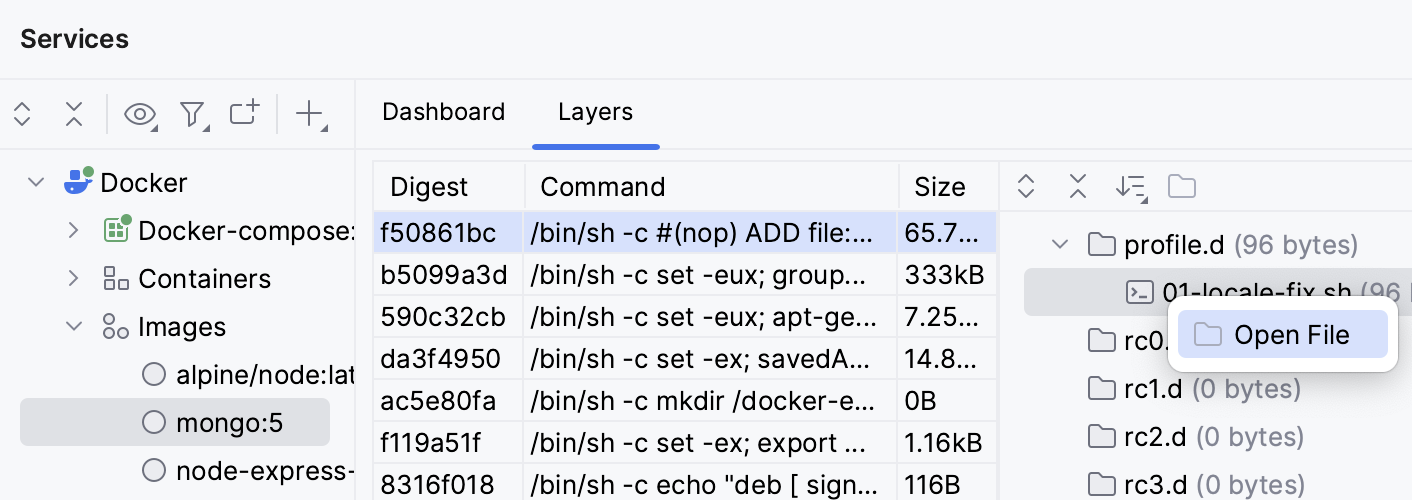Click Open in New Tab icon
This screenshot has height=500, width=1412.
click(x=244, y=113)
